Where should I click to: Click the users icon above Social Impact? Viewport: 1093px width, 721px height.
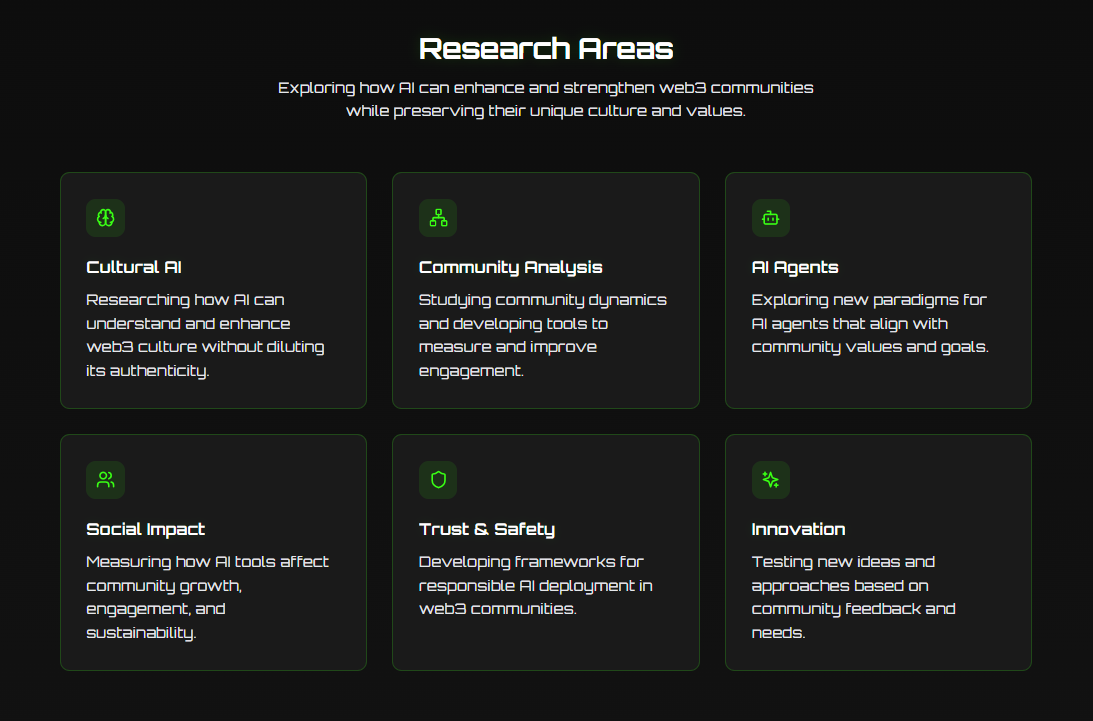(105, 480)
